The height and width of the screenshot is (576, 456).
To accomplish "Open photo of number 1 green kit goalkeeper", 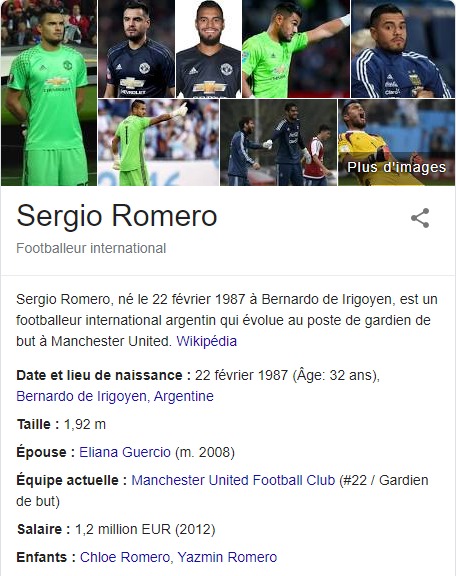I will pos(158,143).
